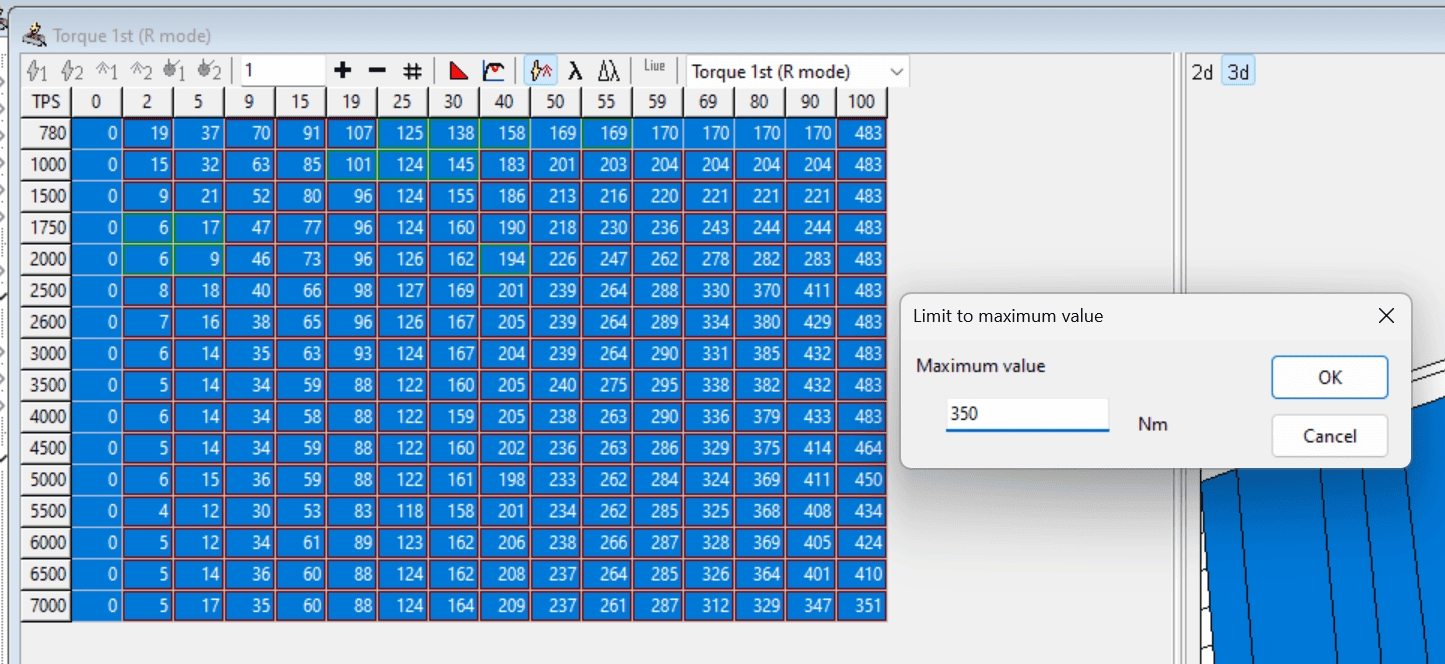Image resolution: width=1445 pixels, height=664 pixels.
Task: Click the lambda icon in toolbar
Action: pos(575,71)
